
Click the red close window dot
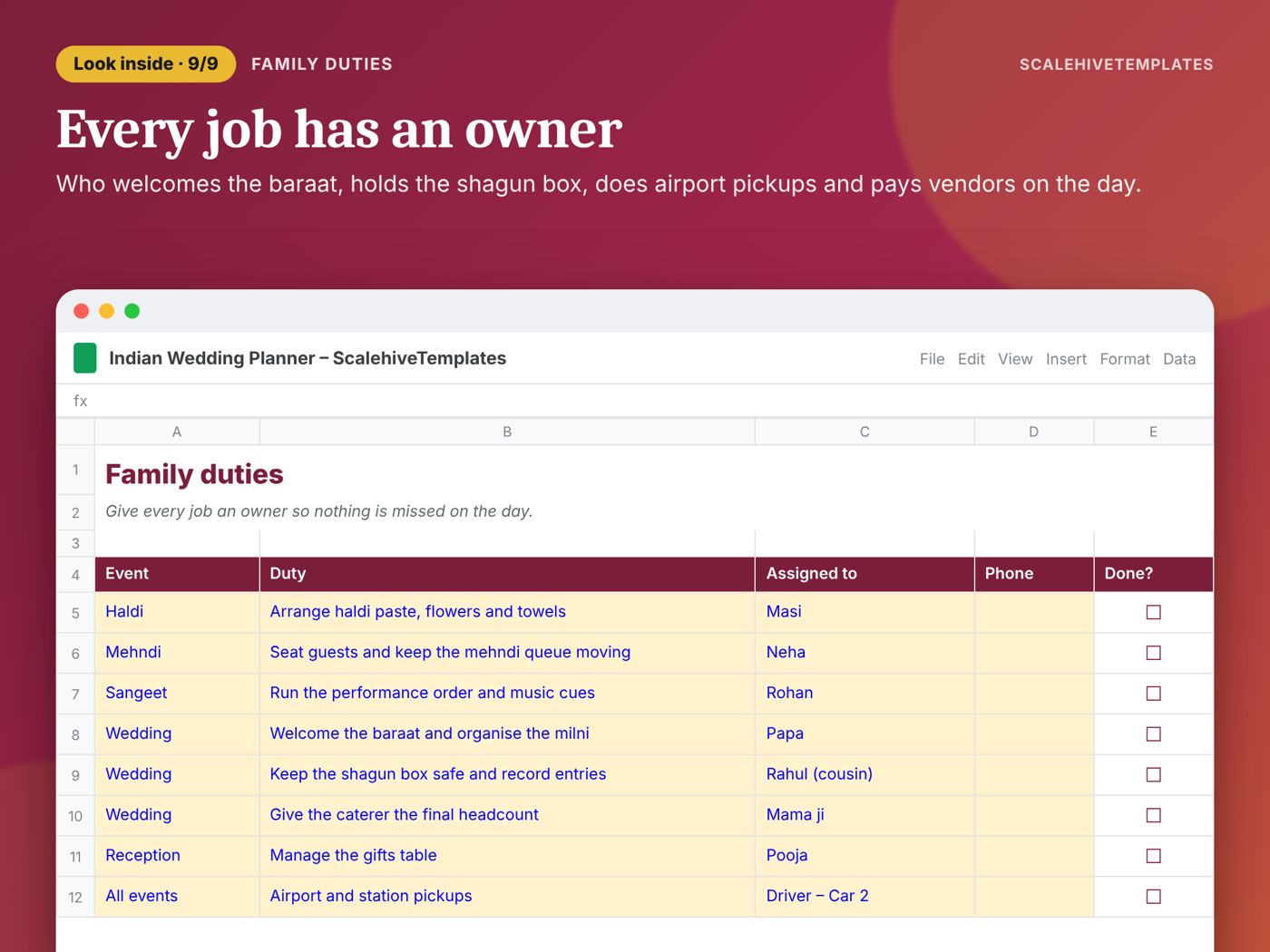click(x=82, y=311)
